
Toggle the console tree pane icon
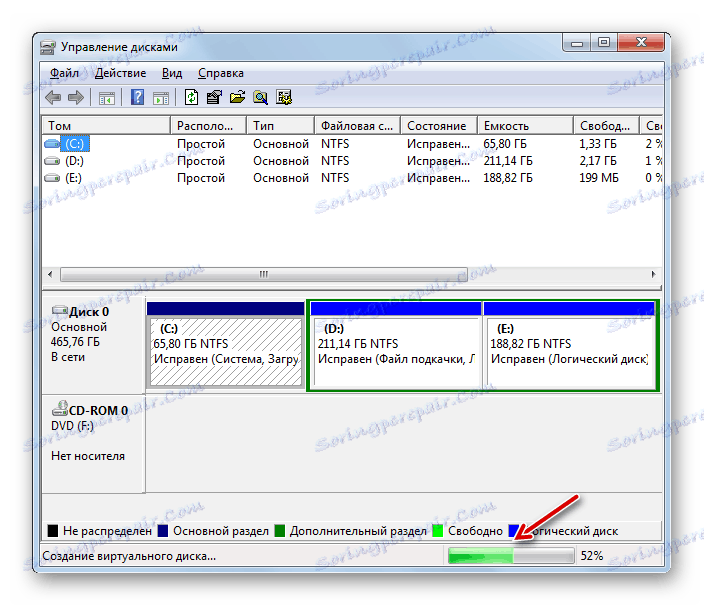107,97
